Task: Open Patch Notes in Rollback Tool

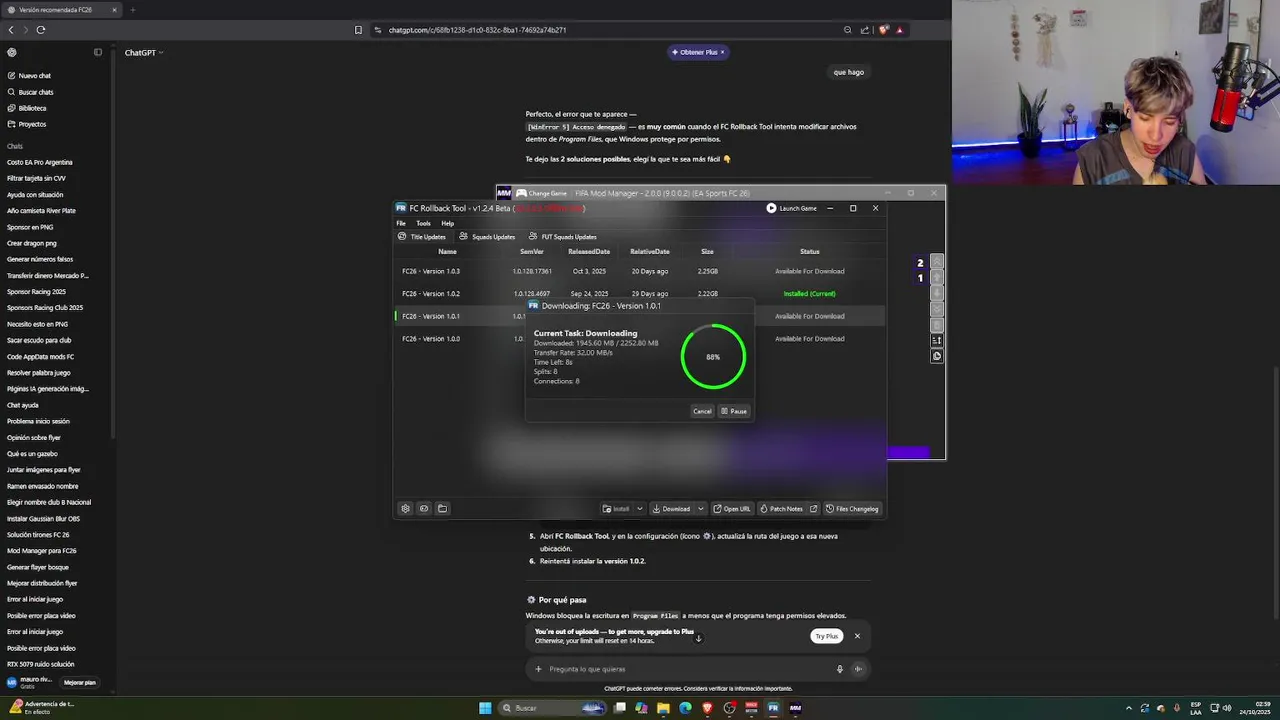Action: pyautogui.click(x=781, y=508)
